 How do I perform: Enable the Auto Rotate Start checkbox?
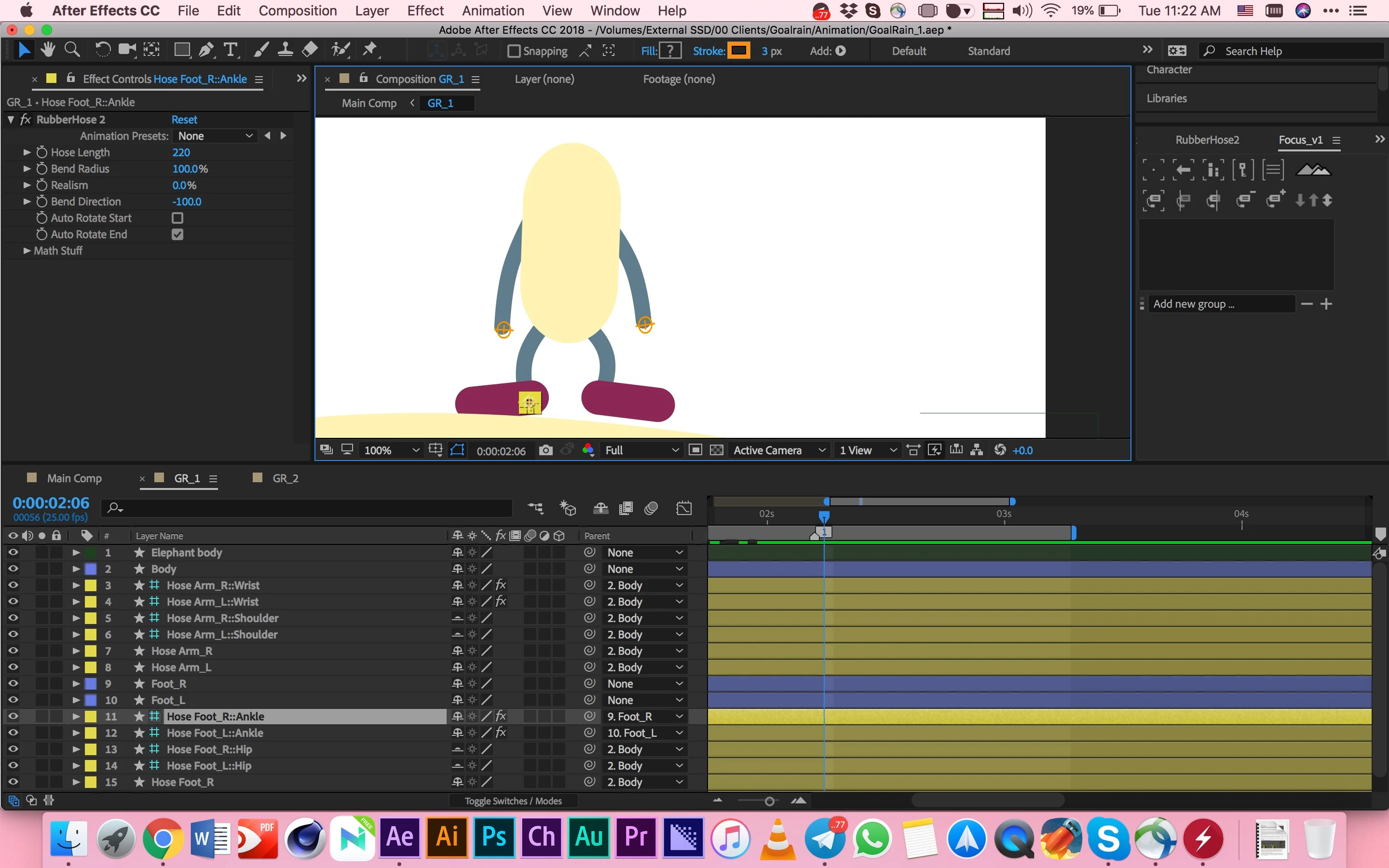[x=177, y=218]
